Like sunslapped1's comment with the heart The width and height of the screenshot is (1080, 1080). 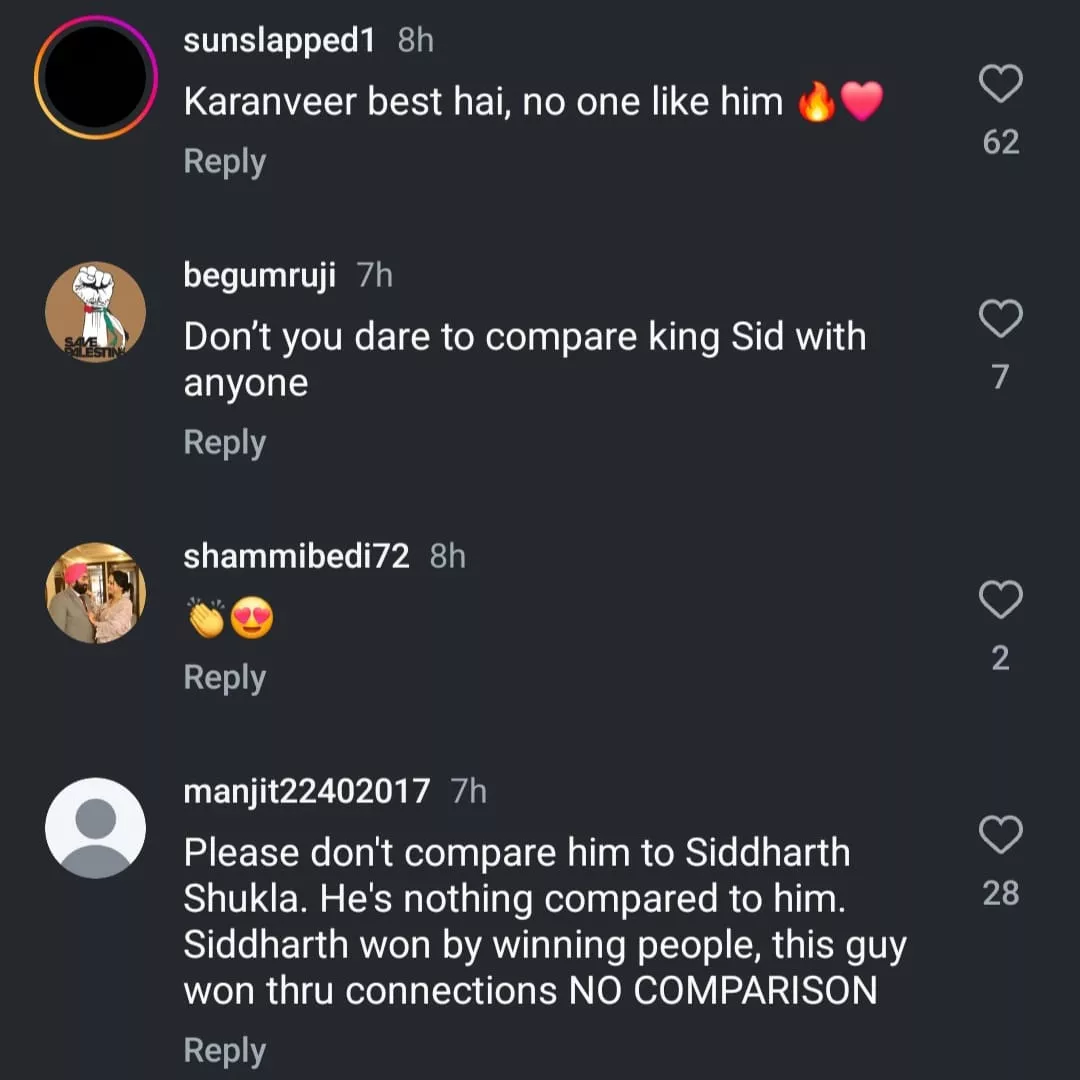click(1000, 84)
